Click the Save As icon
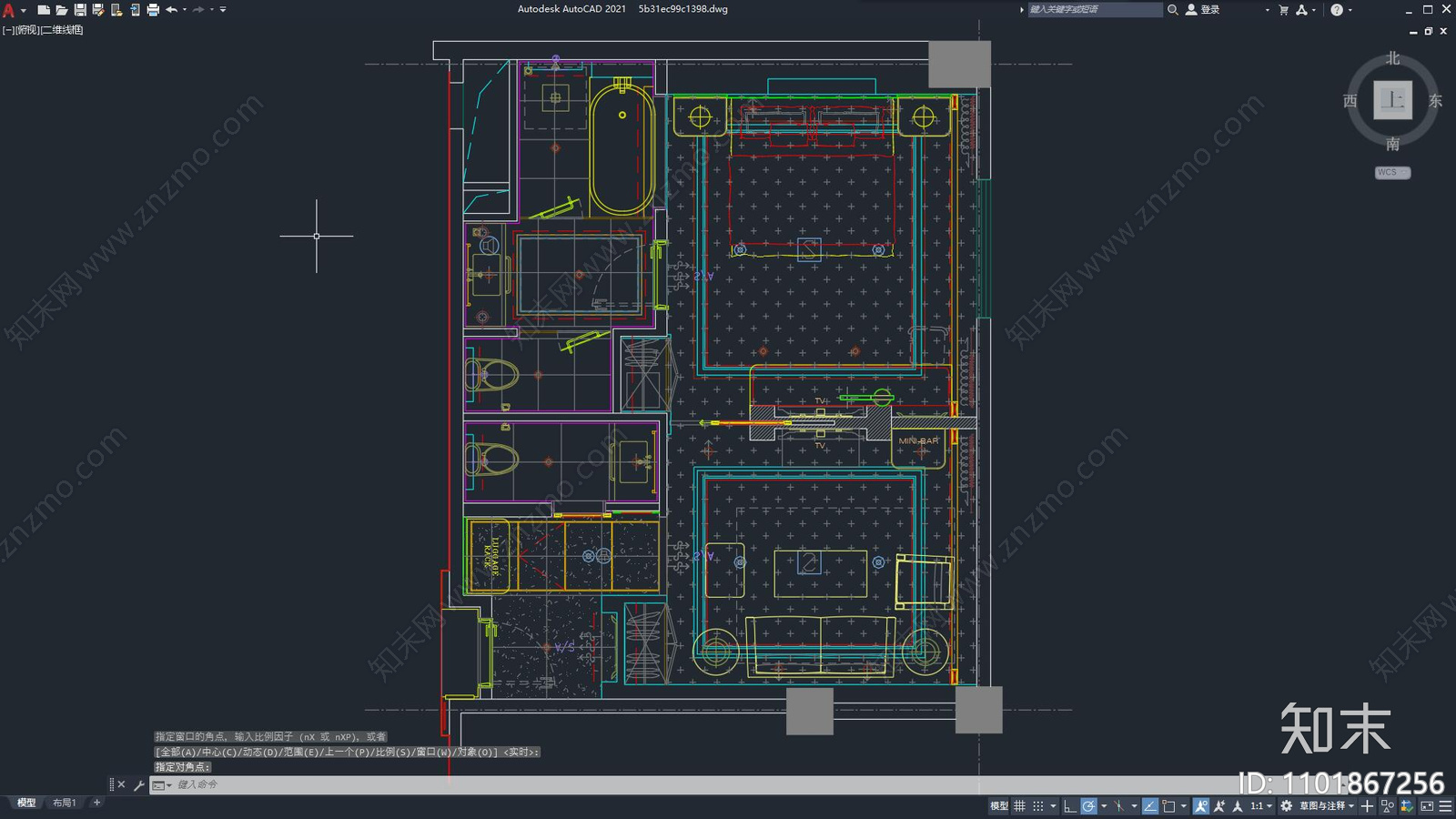The height and width of the screenshot is (819, 1456). pos(97,9)
